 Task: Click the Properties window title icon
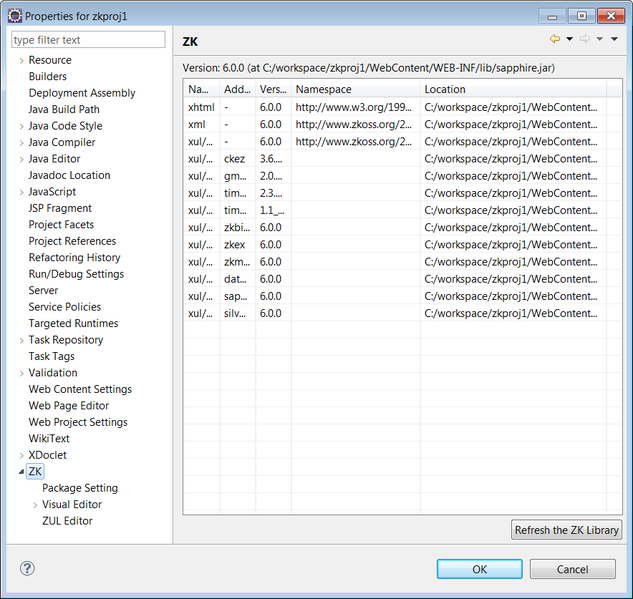15,16
